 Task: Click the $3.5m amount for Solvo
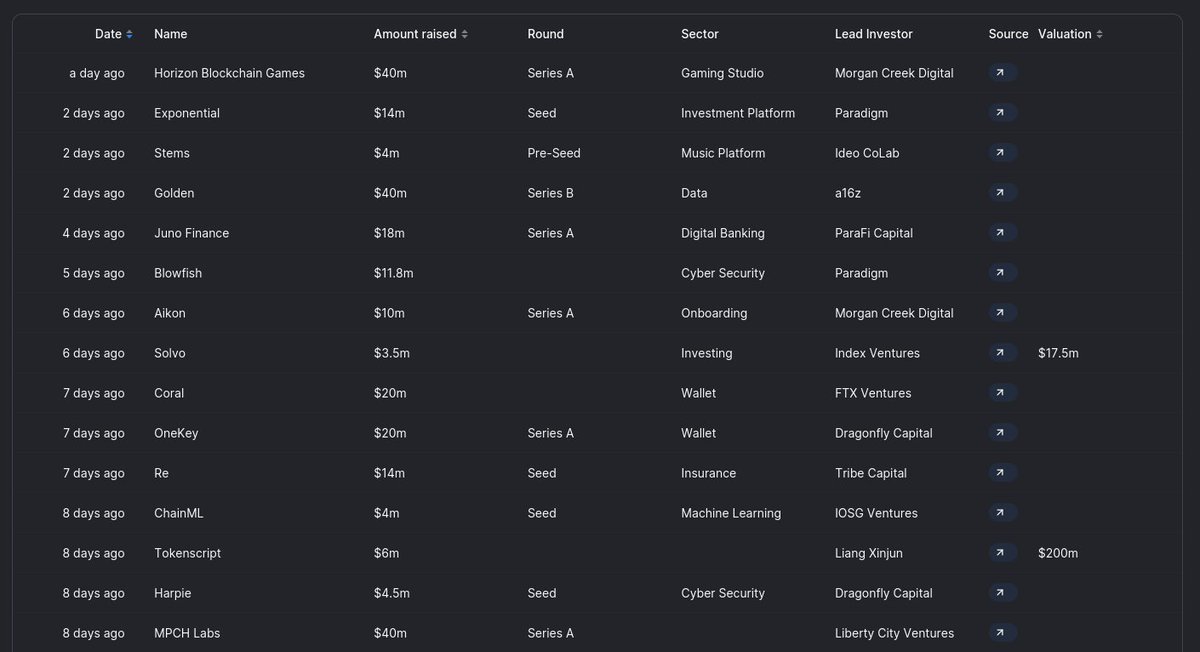pos(391,353)
